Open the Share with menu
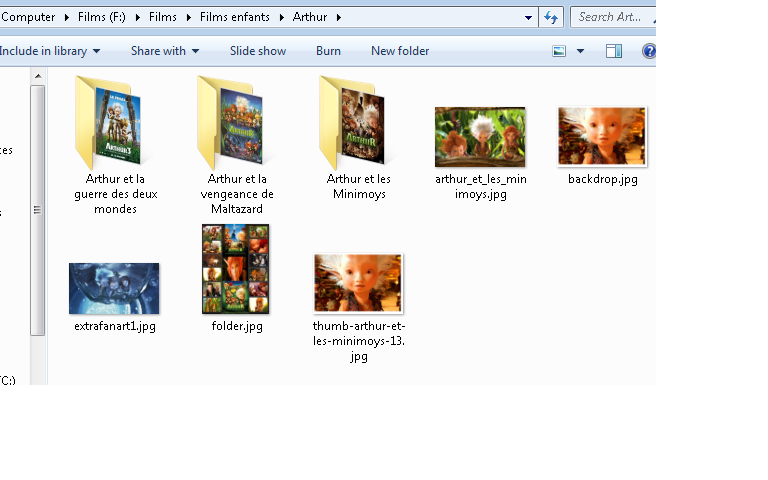This screenshot has height=480, width=768. click(165, 51)
